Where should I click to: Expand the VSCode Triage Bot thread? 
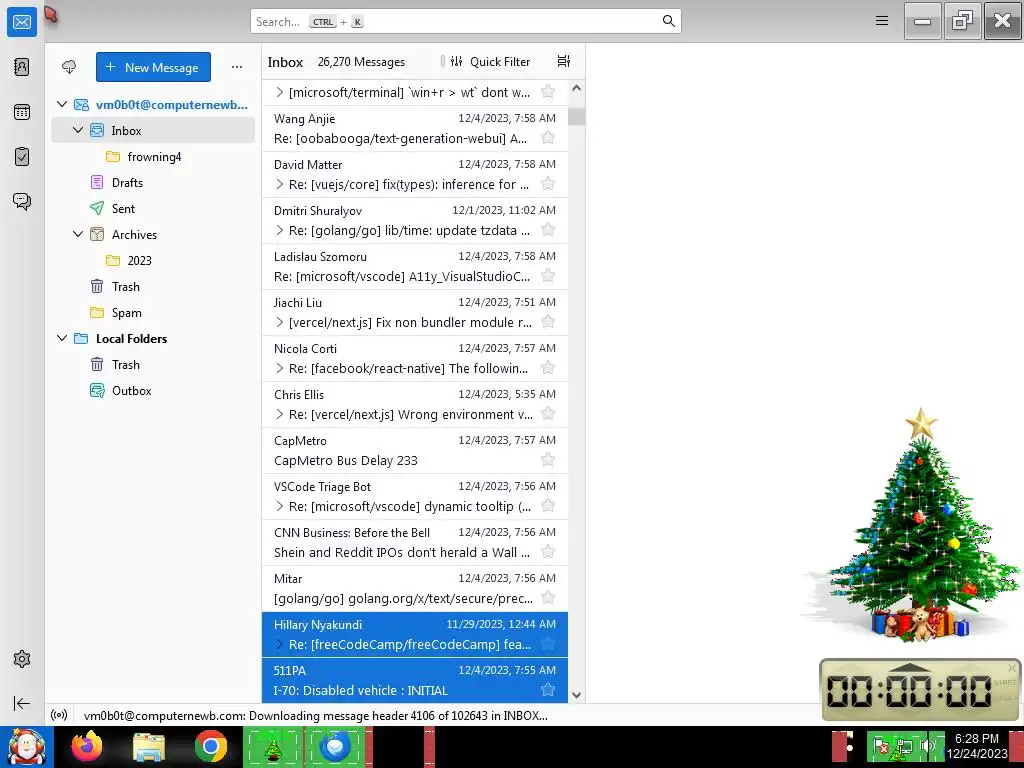tap(280, 507)
